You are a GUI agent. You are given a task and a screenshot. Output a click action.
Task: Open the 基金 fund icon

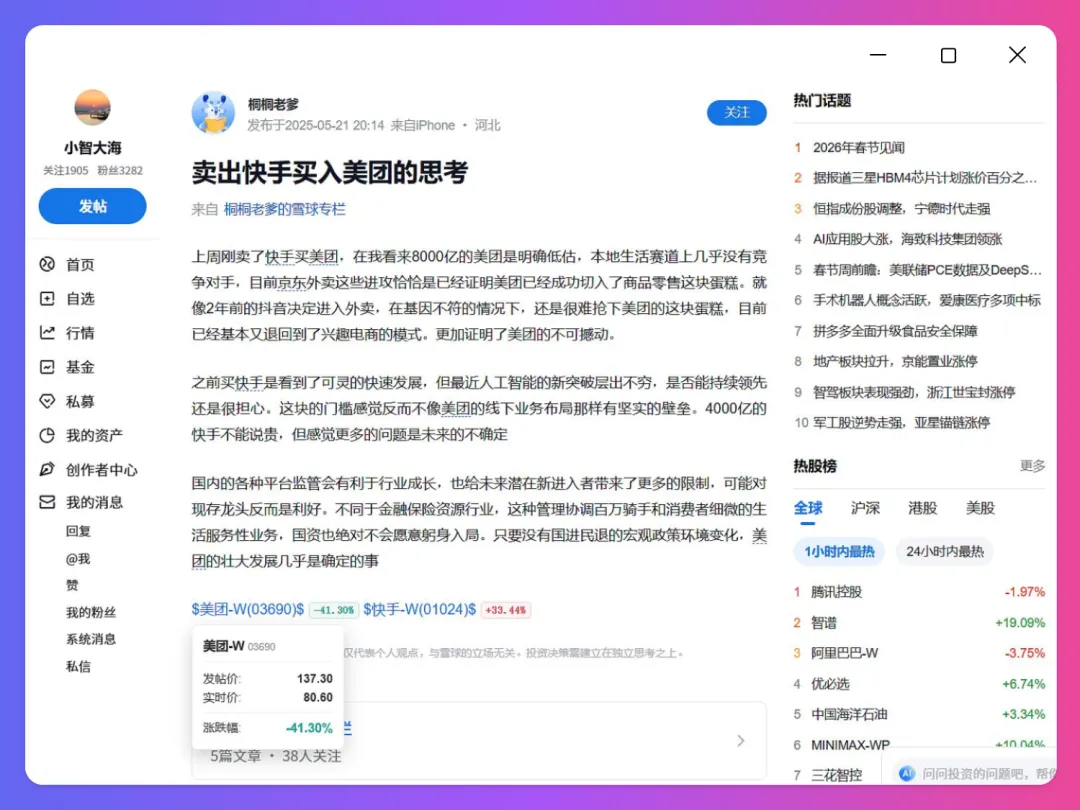(47, 367)
